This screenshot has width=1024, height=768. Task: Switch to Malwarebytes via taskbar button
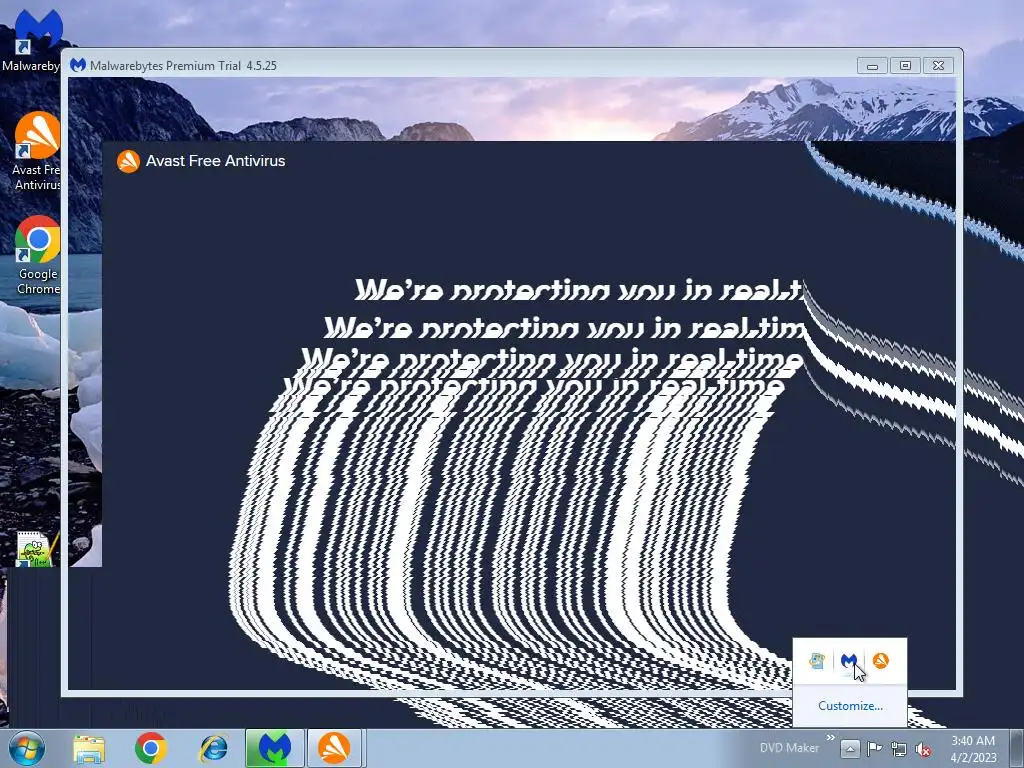pos(275,748)
